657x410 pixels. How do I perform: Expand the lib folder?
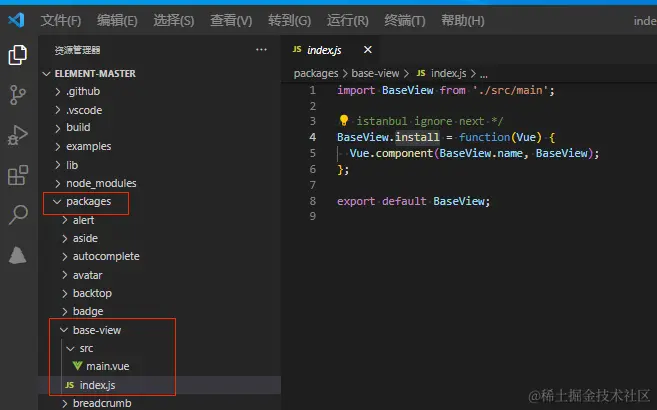[58, 165]
